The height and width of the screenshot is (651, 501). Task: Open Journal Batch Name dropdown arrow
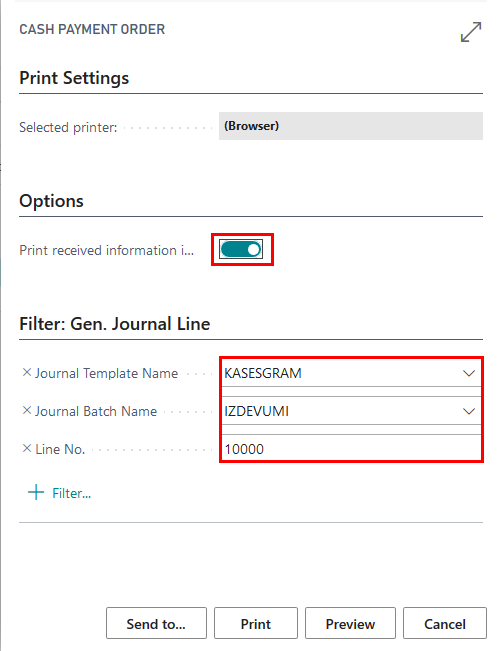click(469, 411)
